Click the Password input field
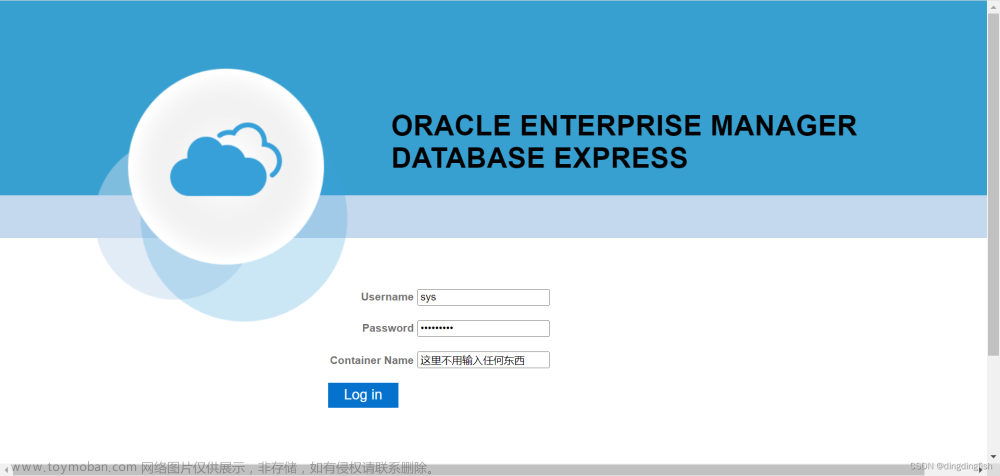The height and width of the screenshot is (476, 1000). point(483,329)
